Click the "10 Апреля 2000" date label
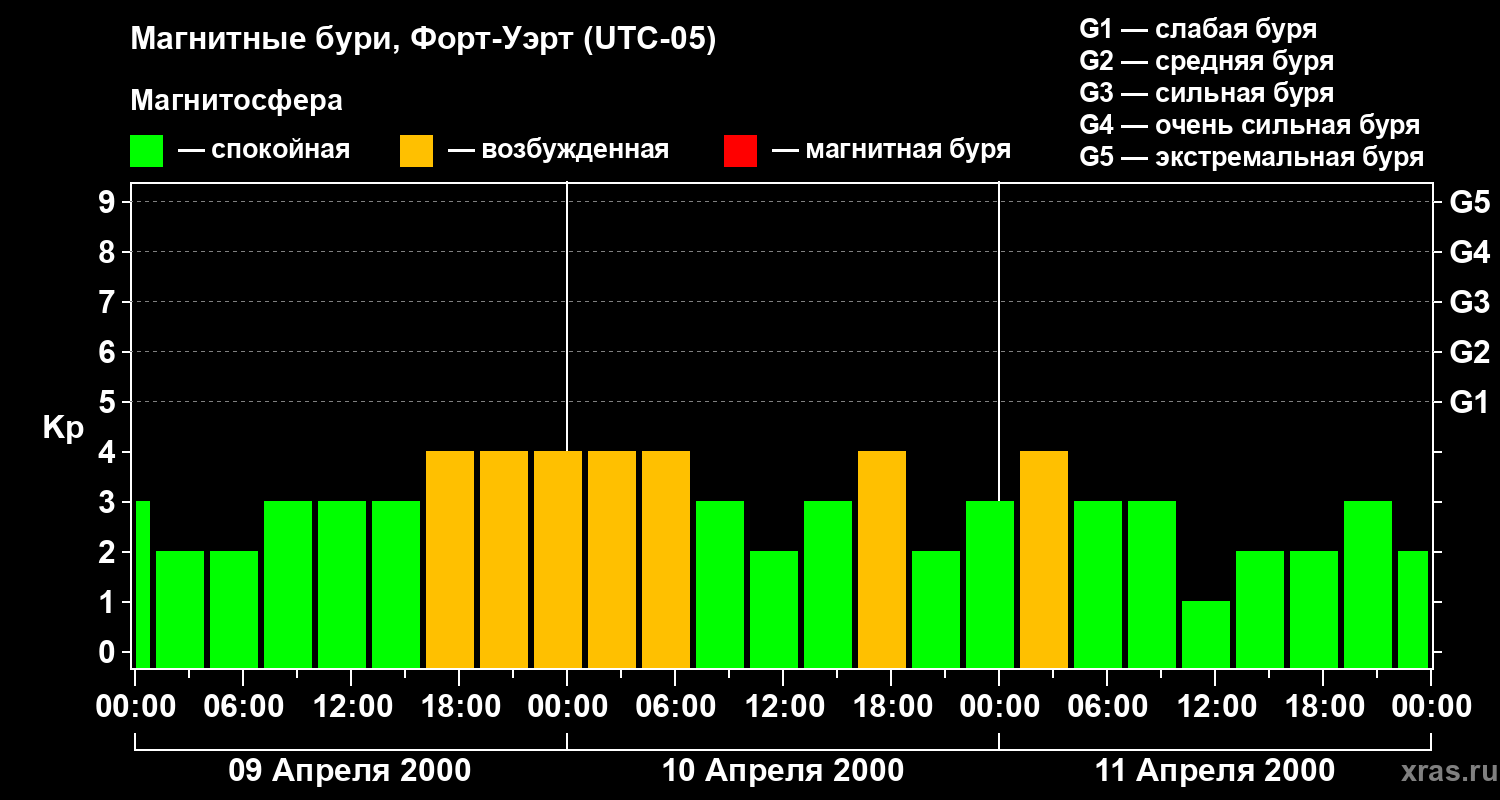1500x800 pixels. point(783,771)
